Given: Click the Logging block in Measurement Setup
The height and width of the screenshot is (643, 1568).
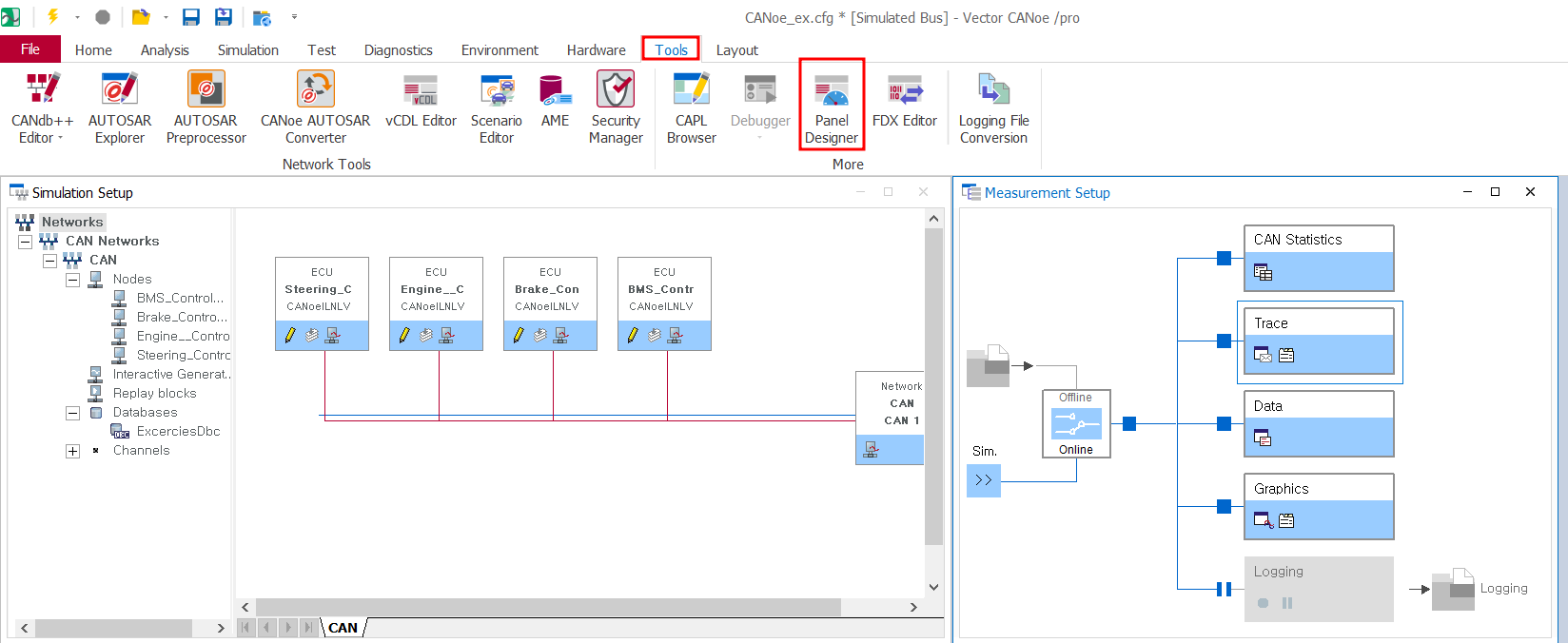Looking at the screenshot, I should [x=1319, y=589].
